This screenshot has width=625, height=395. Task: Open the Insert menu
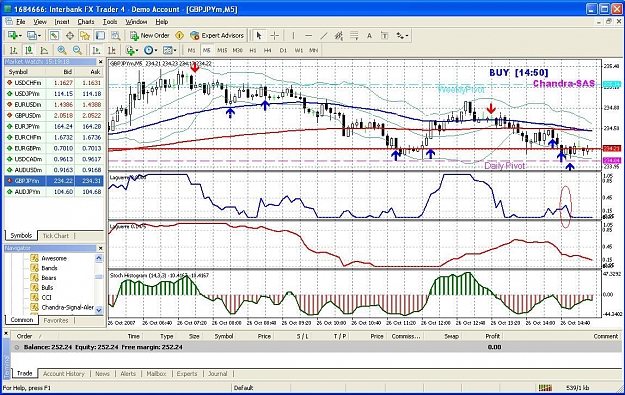[x=62, y=22]
